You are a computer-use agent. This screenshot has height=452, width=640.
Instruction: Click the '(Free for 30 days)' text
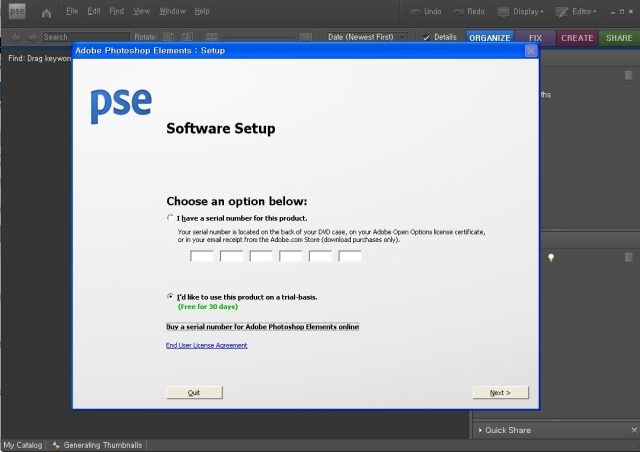208,307
